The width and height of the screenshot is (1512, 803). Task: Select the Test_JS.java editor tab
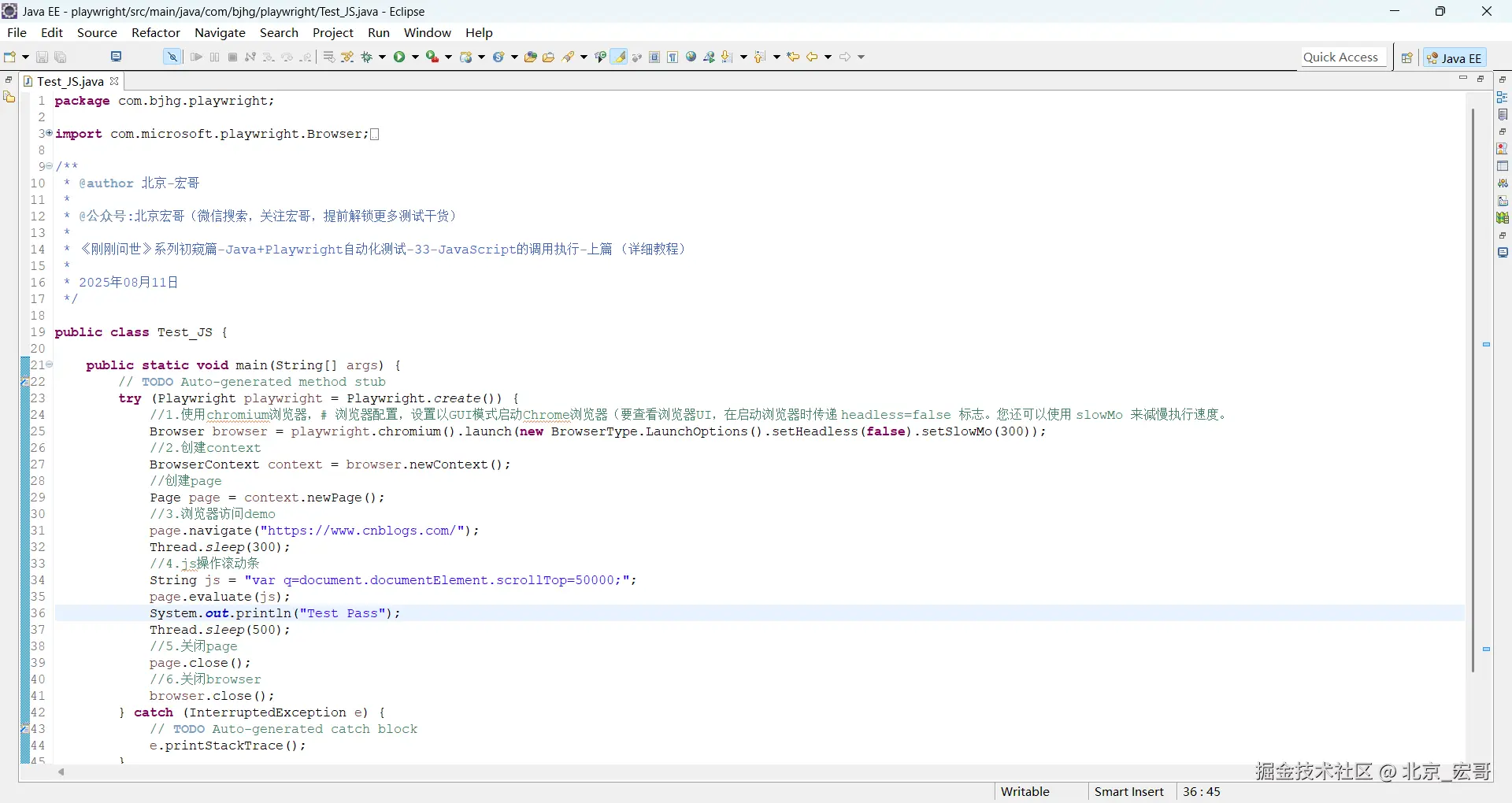(70, 81)
